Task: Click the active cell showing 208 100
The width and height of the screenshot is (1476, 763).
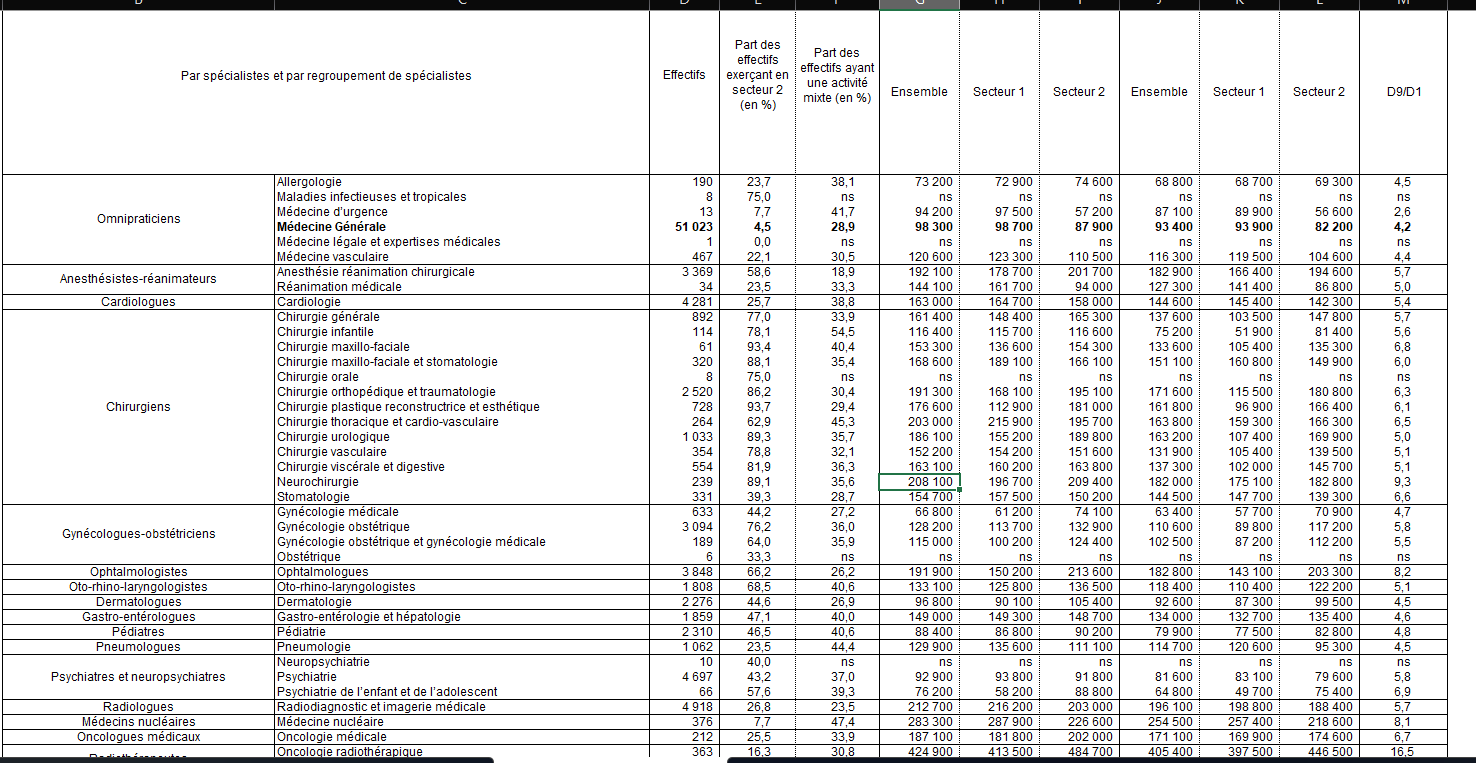Action: [919, 482]
